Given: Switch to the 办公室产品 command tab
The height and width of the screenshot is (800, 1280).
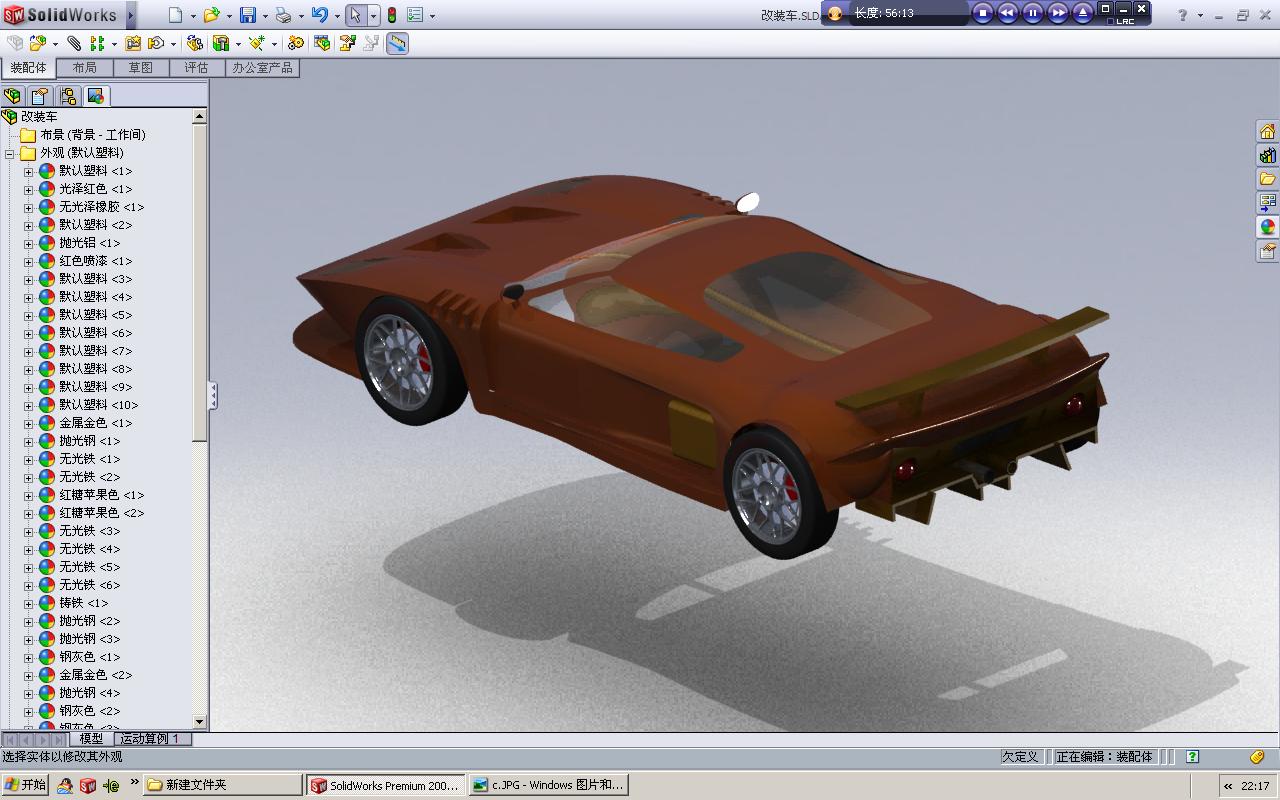Looking at the screenshot, I should click(262, 68).
